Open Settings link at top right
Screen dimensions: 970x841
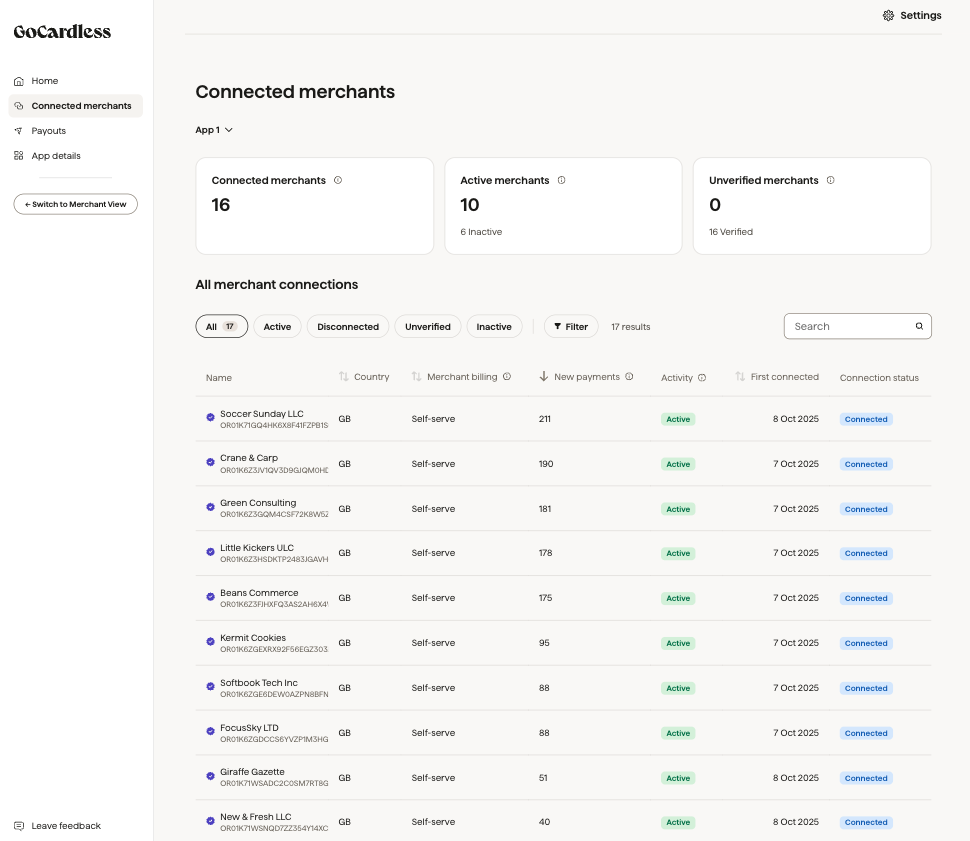tap(921, 15)
